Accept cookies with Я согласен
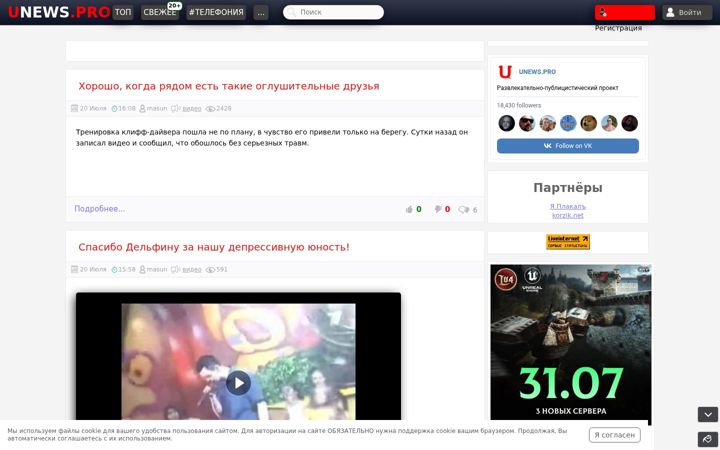The width and height of the screenshot is (720, 450). [x=614, y=434]
